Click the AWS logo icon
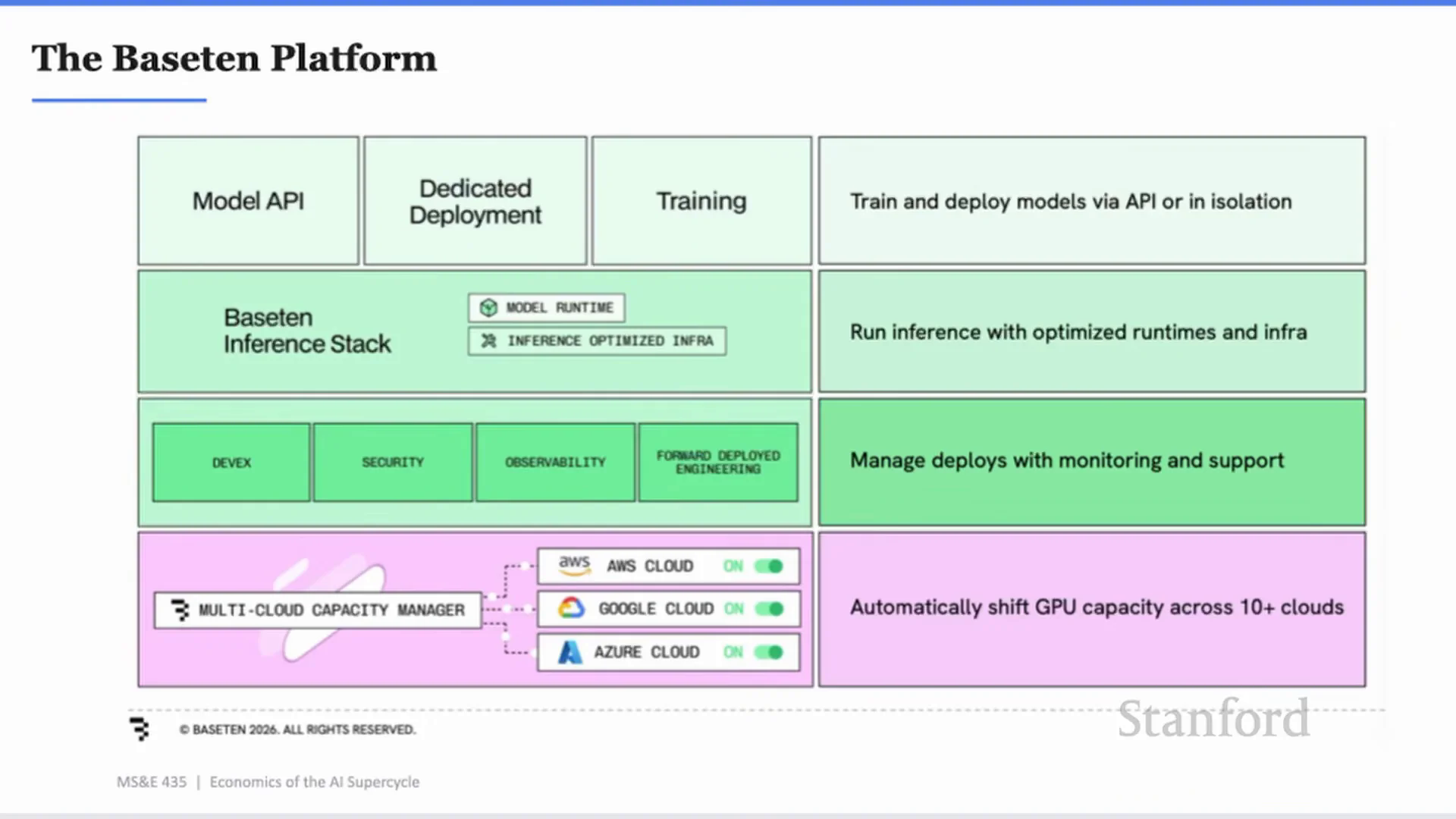This screenshot has width=1456, height=819. pyautogui.click(x=574, y=565)
